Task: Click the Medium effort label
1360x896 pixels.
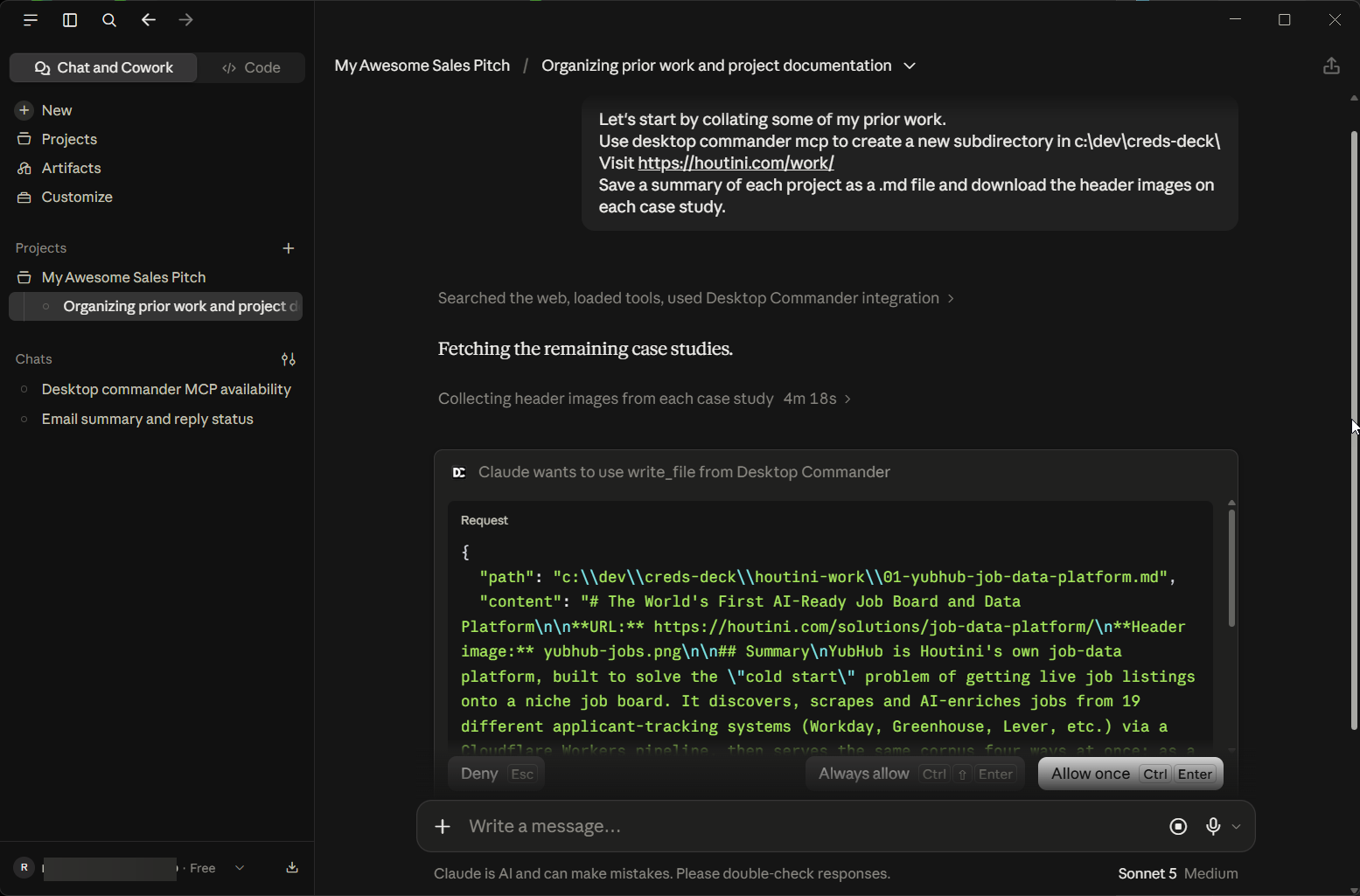Action: coord(1210,873)
